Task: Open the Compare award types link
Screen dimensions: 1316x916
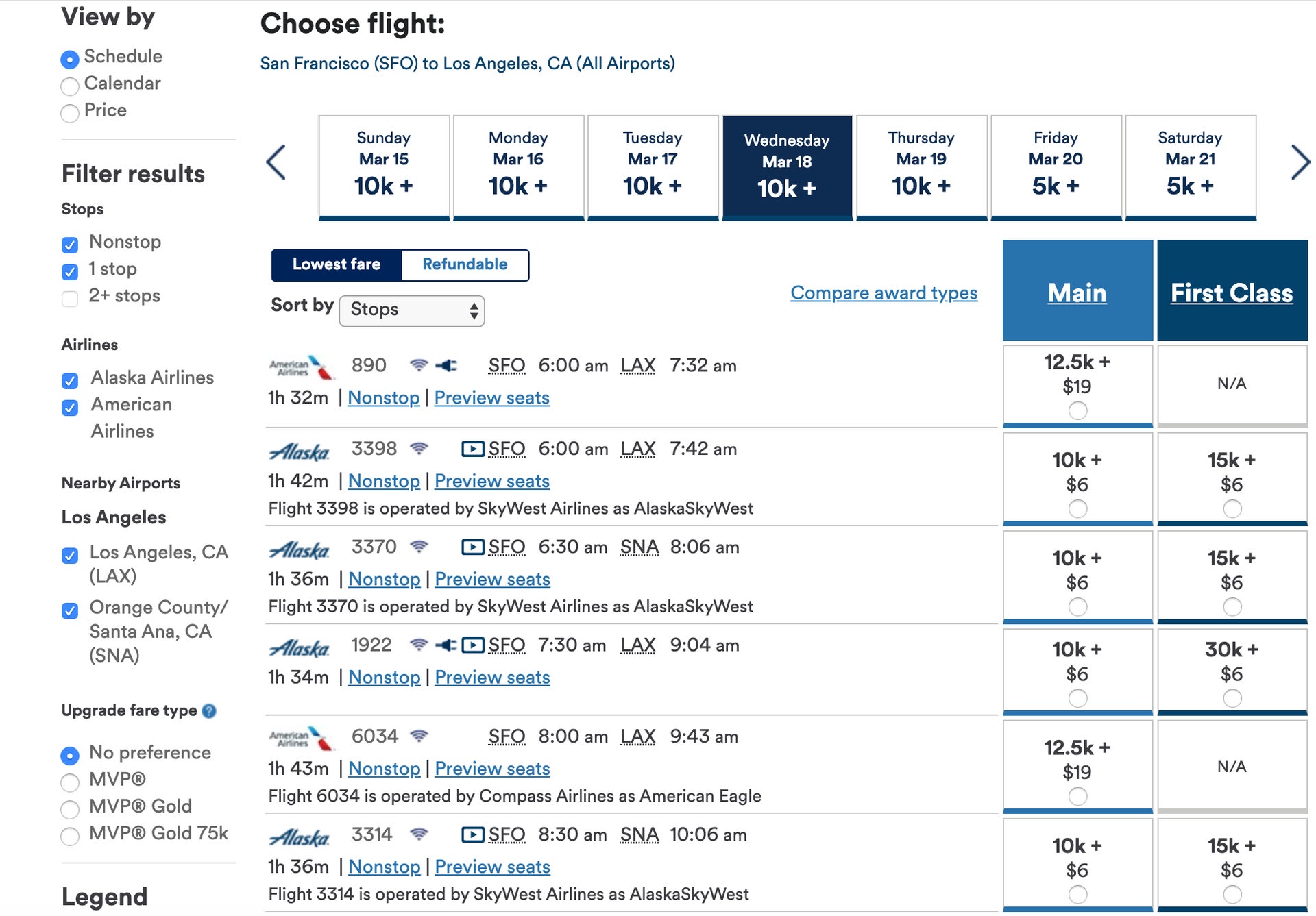Action: point(884,293)
